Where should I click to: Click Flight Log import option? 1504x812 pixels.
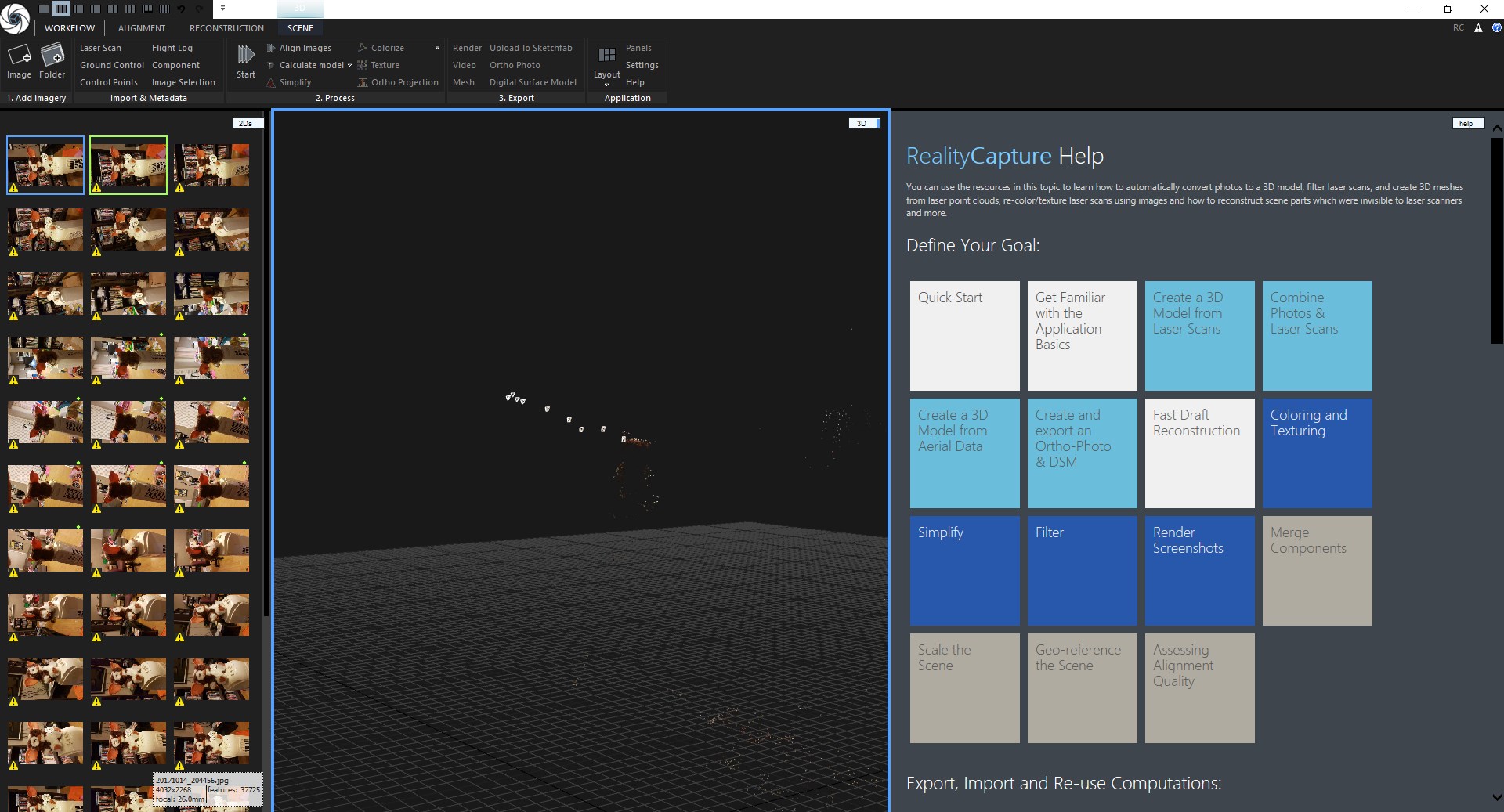point(172,48)
